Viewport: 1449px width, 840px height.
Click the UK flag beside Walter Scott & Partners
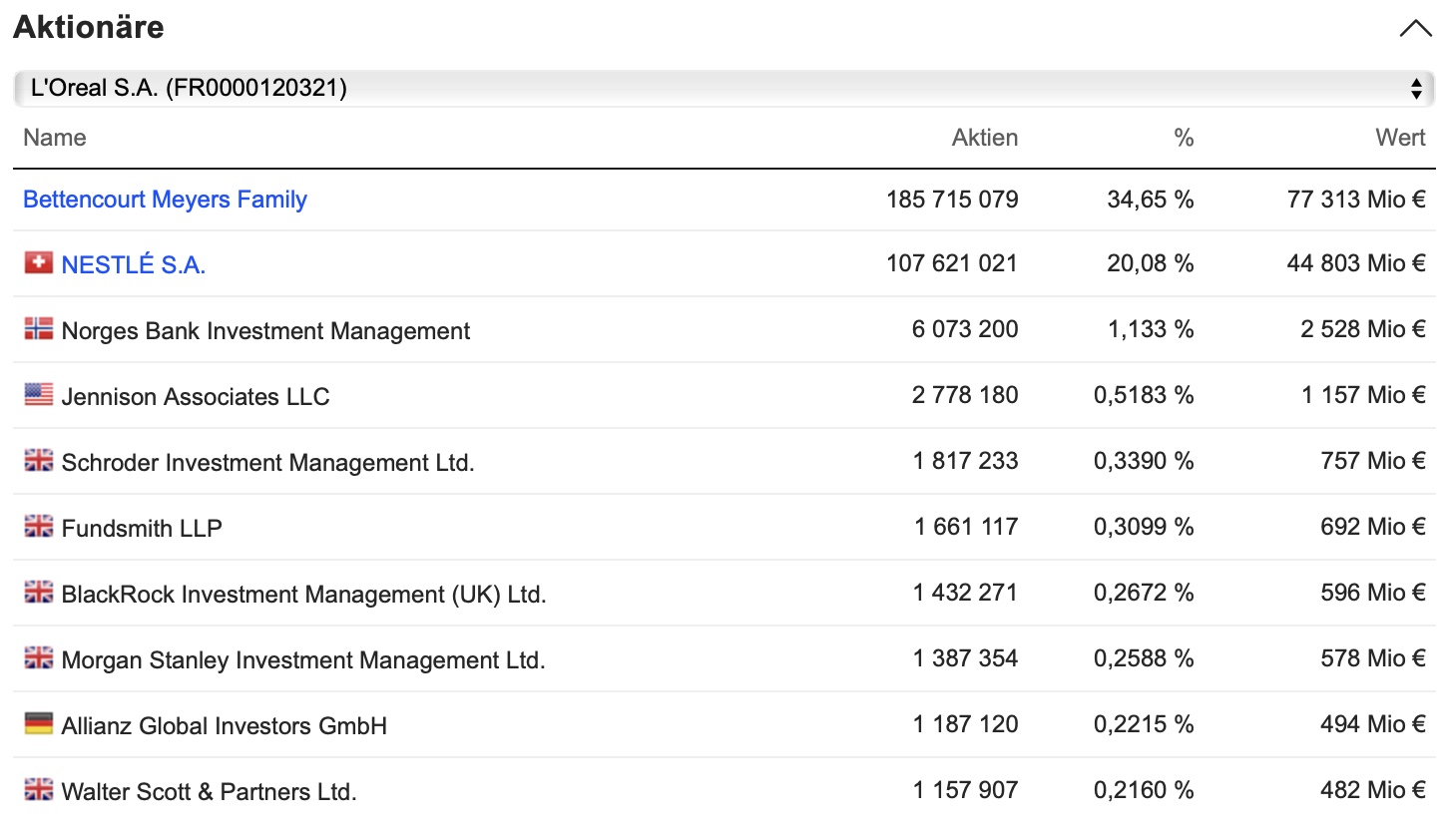pyautogui.click(x=38, y=790)
